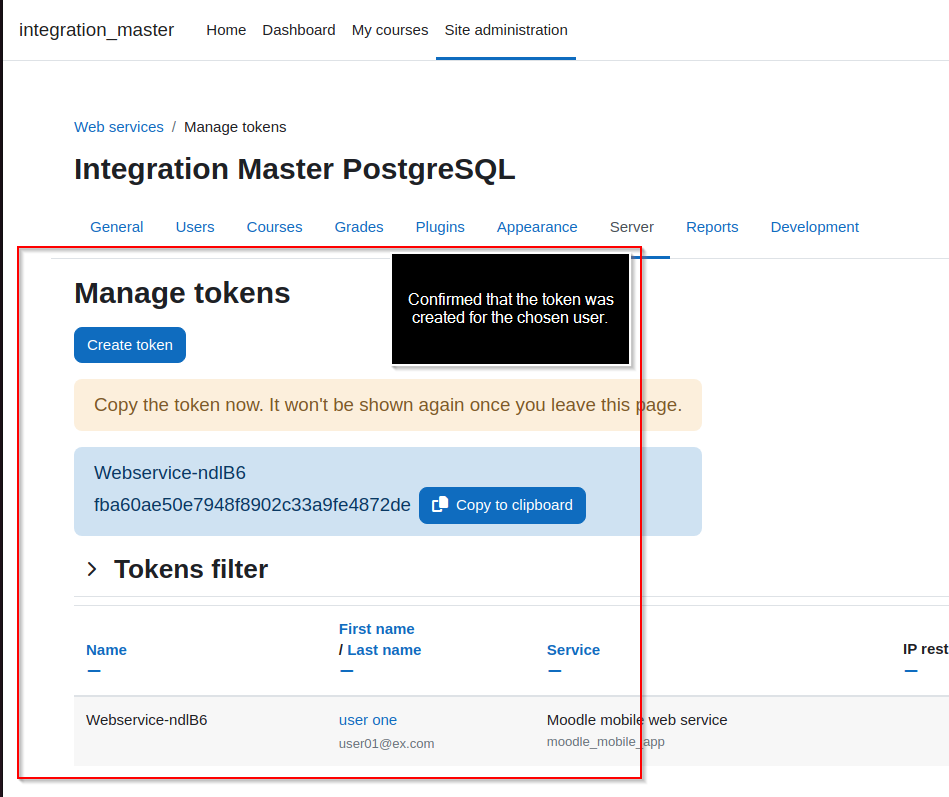The height and width of the screenshot is (797, 949).
Task: Click Moodle mobile web service text
Action: click(x=637, y=720)
